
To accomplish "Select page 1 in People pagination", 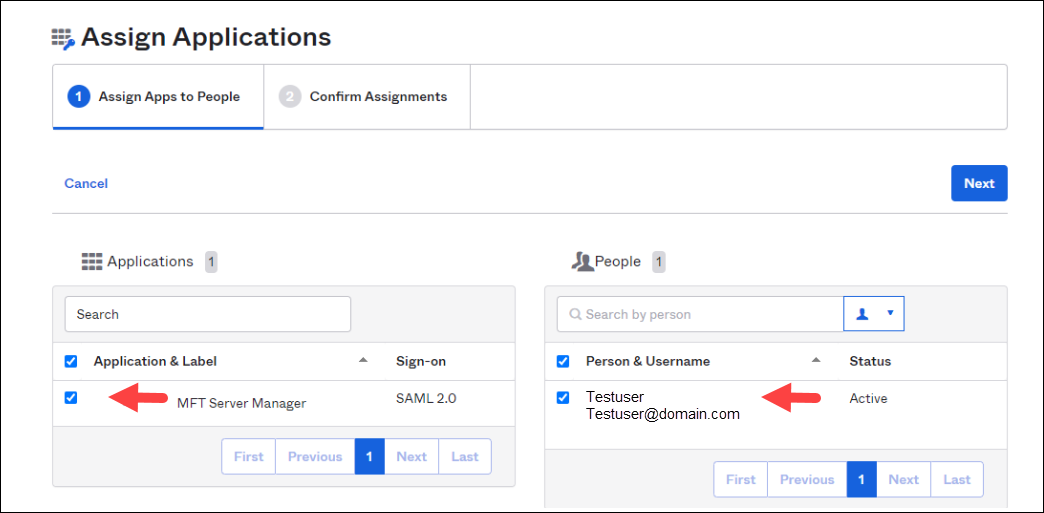I will pos(862,480).
